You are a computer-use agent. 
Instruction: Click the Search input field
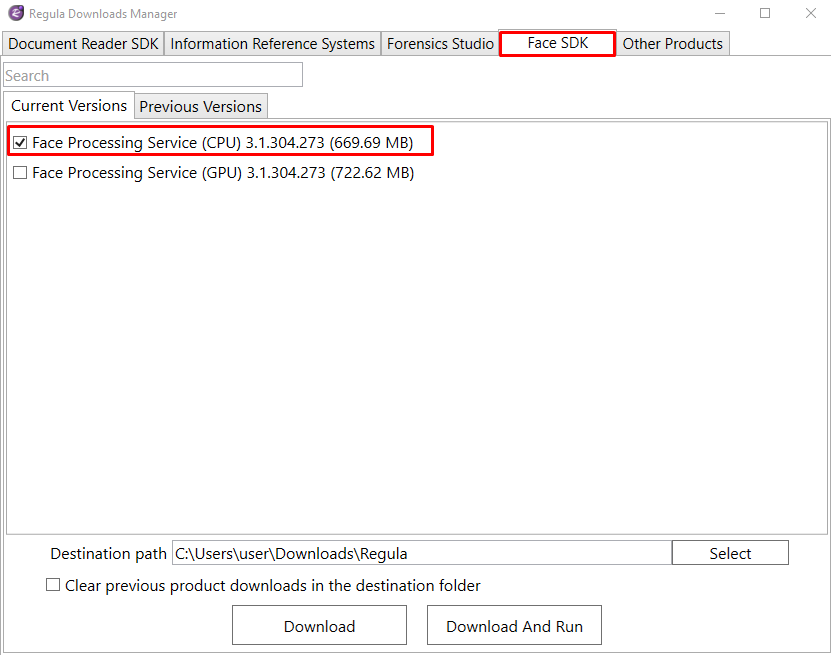tap(153, 75)
